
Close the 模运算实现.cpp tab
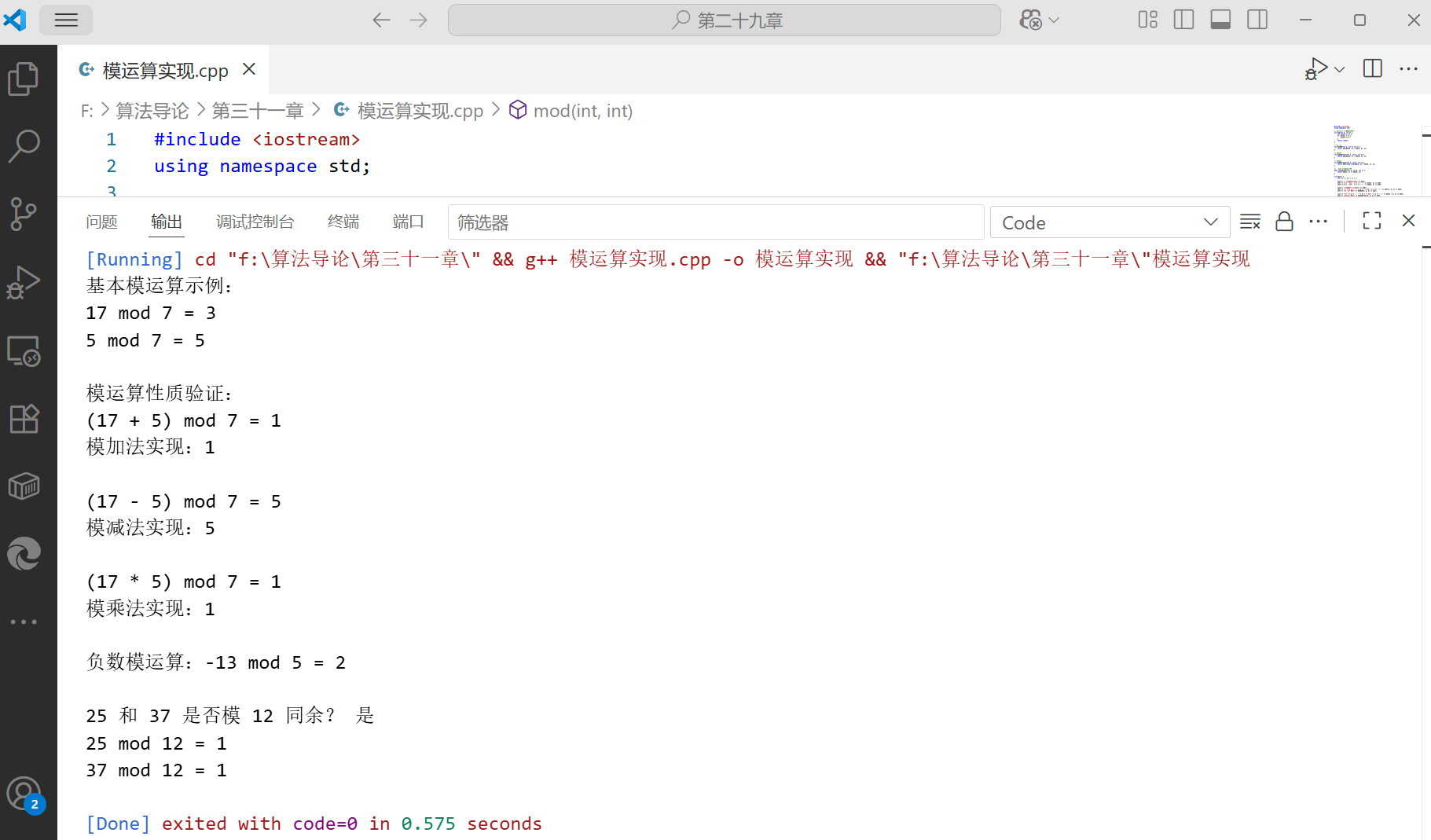[x=249, y=70]
